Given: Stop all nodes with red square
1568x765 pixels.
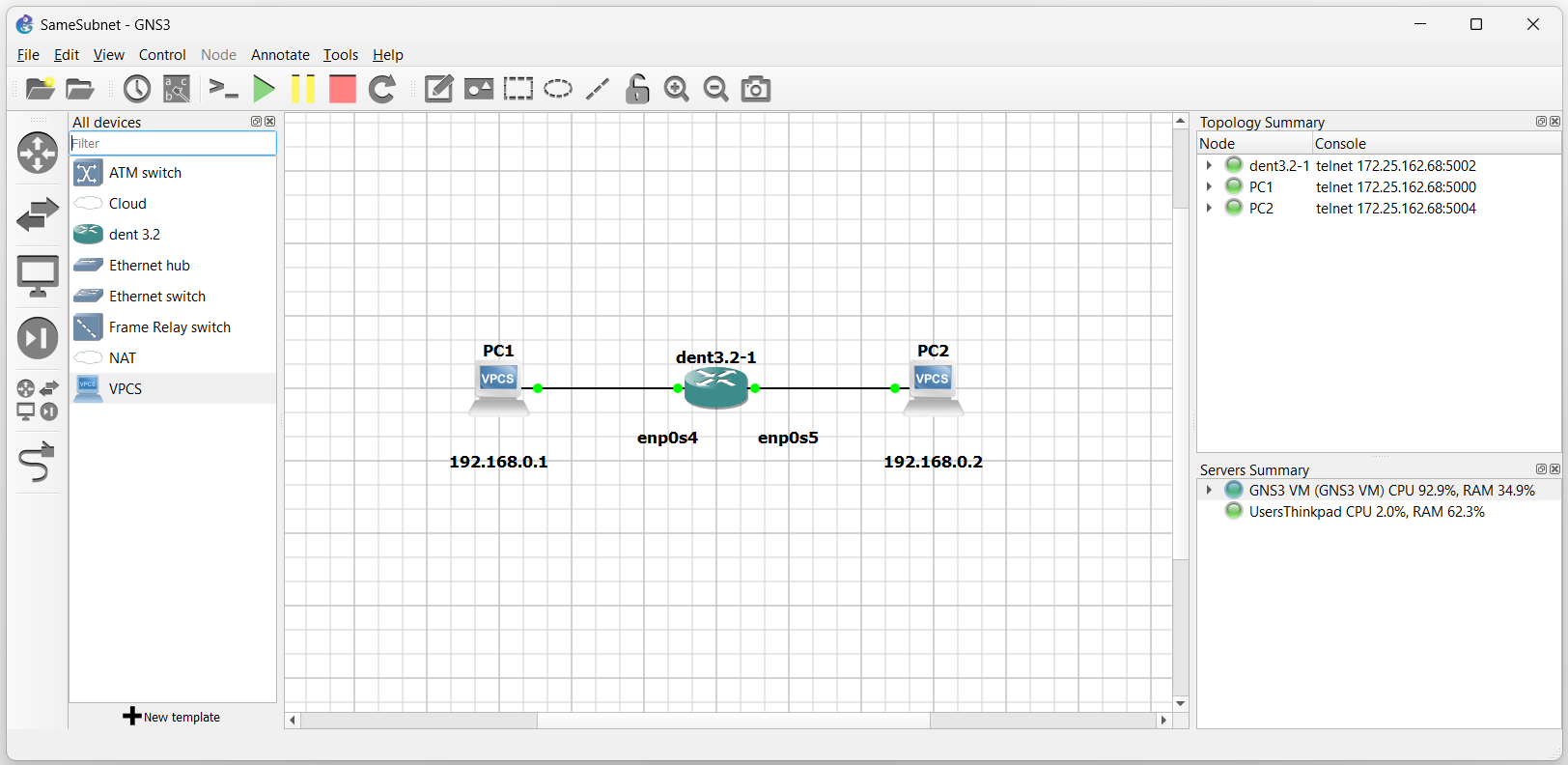Looking at the screenshot, I should pos(343,89).
